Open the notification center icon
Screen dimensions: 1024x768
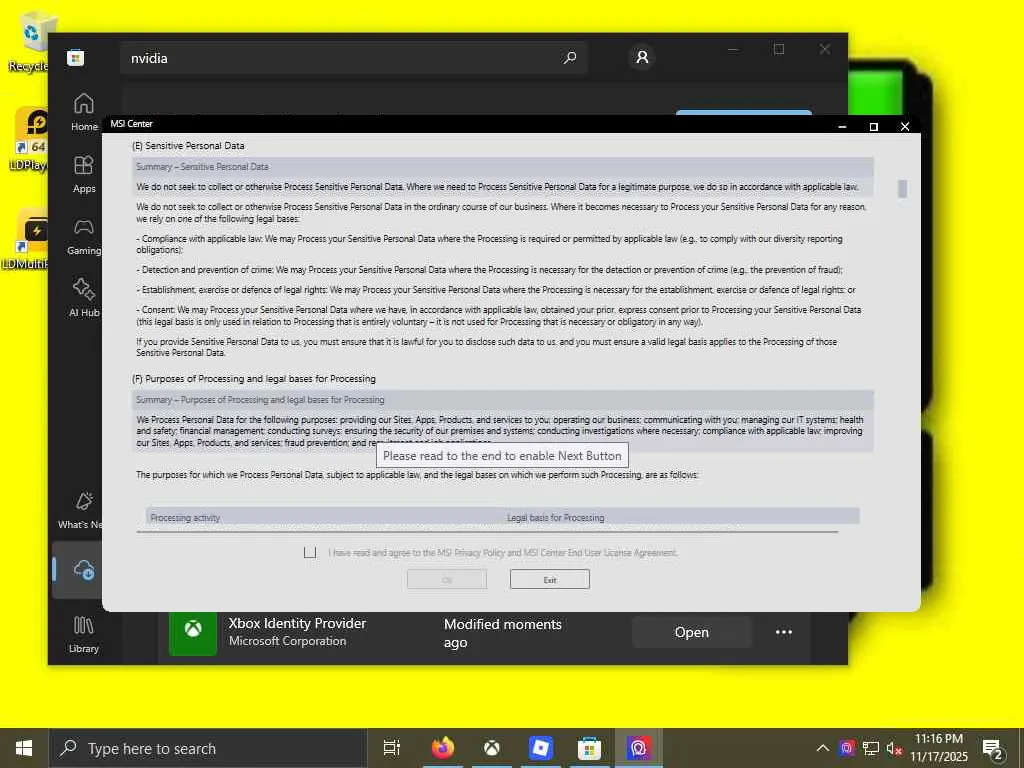[x=993, y=750]
